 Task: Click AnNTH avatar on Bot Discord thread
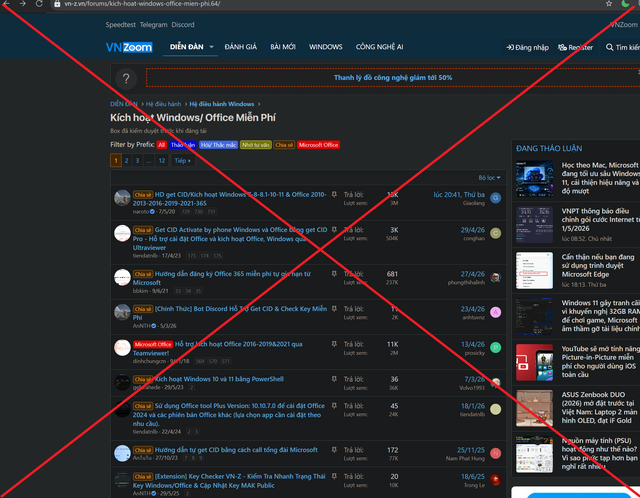pyautogui.click(x=122, y=312)
